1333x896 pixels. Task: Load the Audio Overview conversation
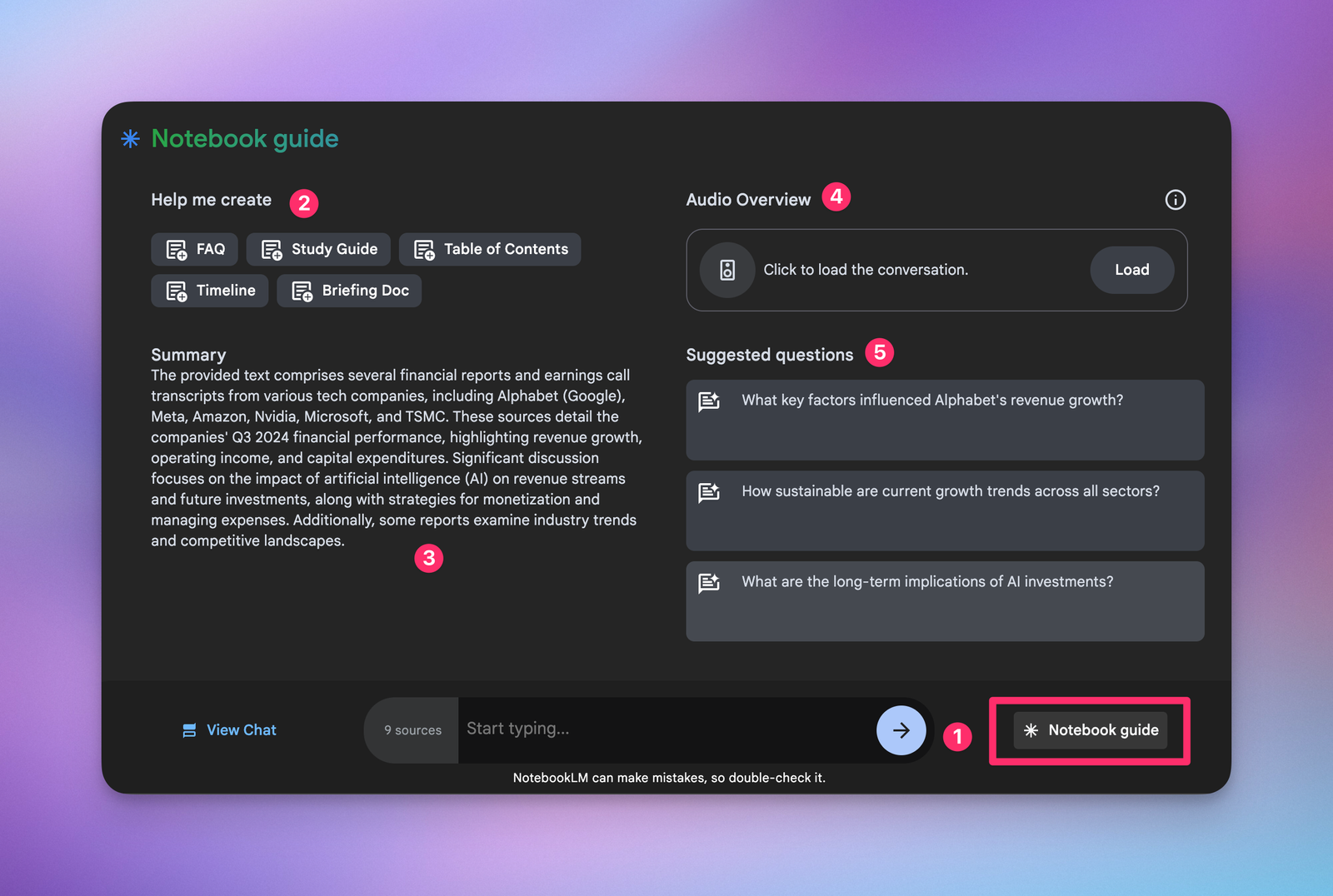pos(1131,270)
